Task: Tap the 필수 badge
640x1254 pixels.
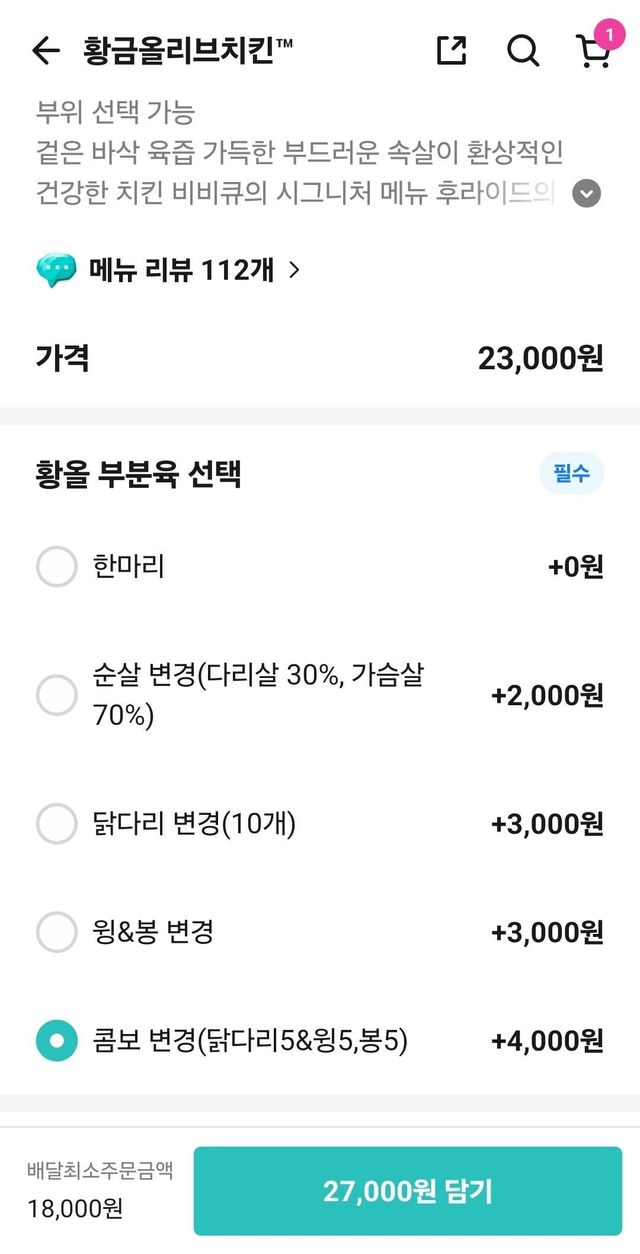Action: tap(572, 474)
